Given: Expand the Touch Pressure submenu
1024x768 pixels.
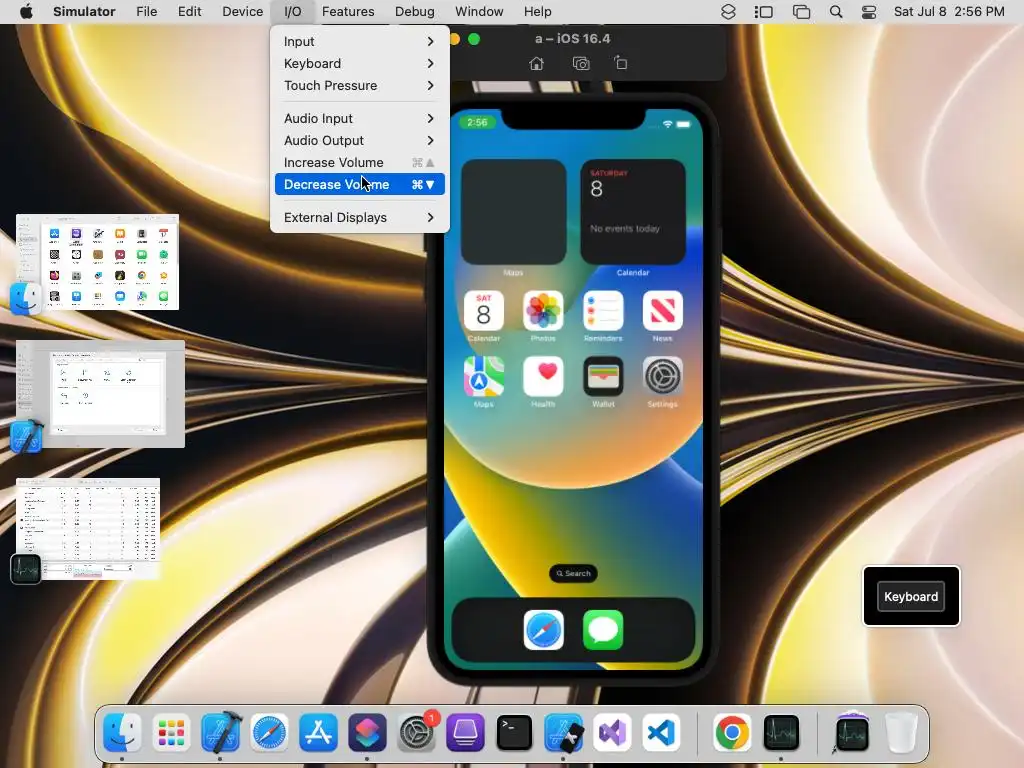Looking at the screenshot, I should (359, 86).
